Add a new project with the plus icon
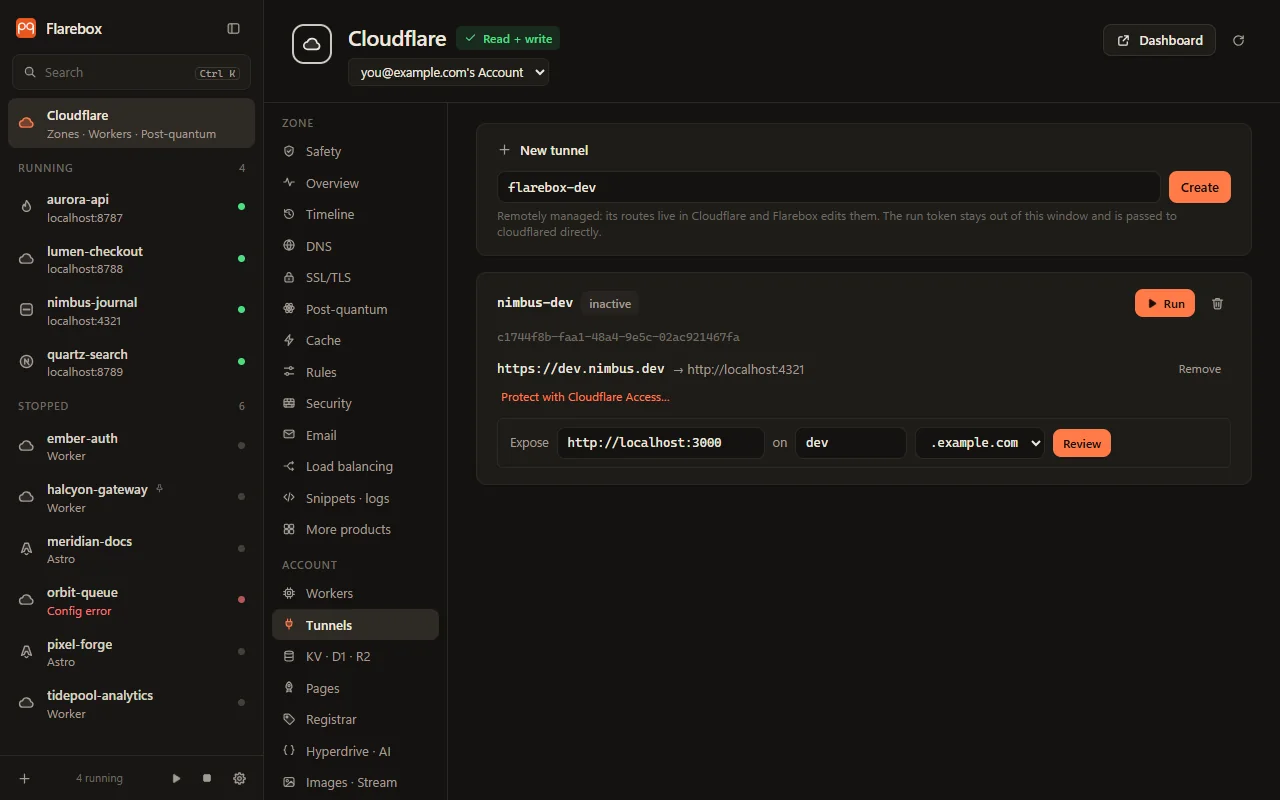1280x800 pixels. click(x=25, y=778)
